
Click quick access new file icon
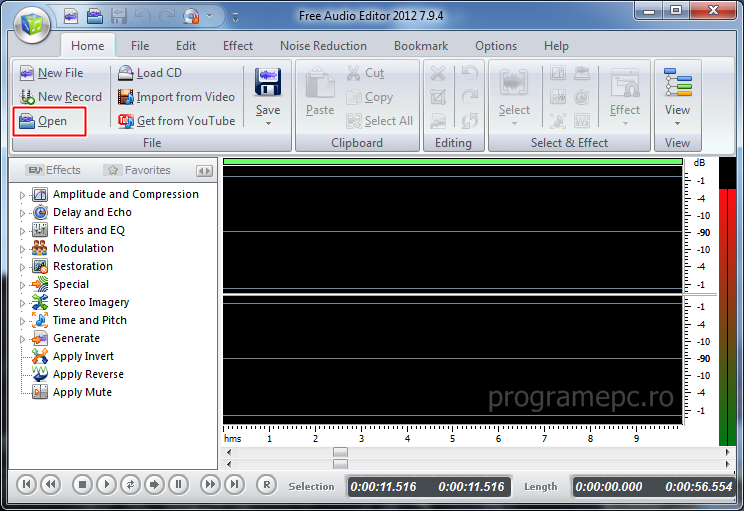pyautogui.click(x=71, y=17)
